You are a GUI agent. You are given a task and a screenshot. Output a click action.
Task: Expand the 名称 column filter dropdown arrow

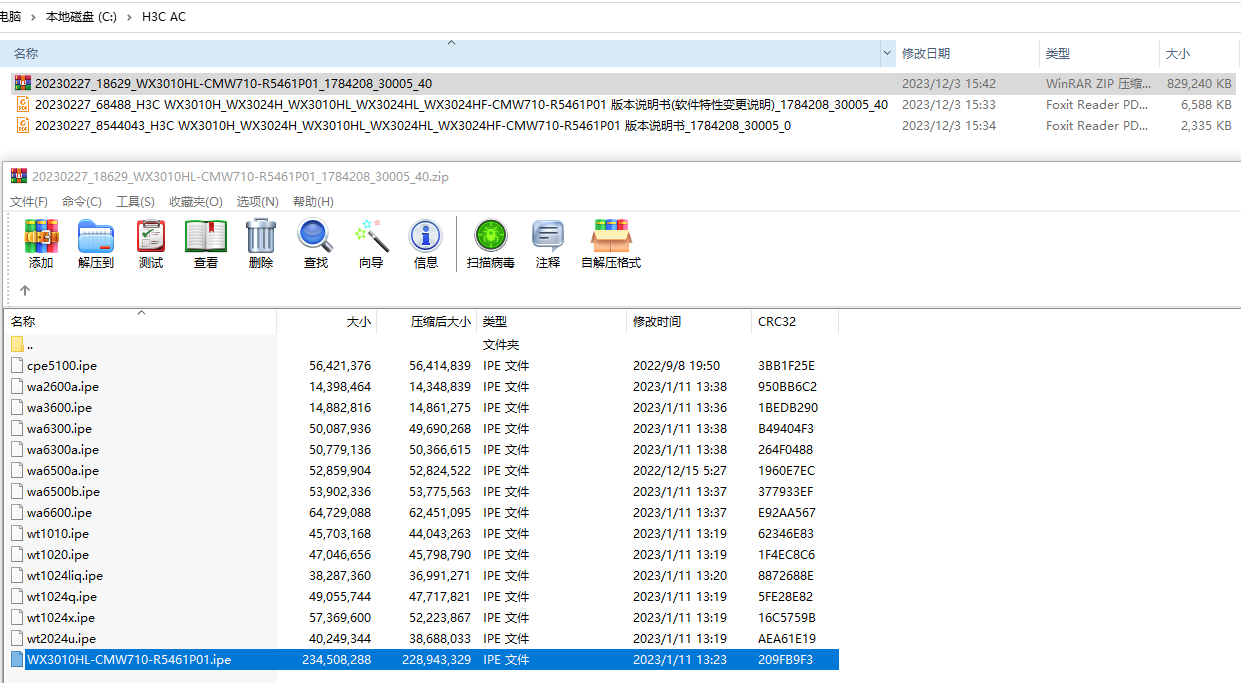click(x=887, y=53)
